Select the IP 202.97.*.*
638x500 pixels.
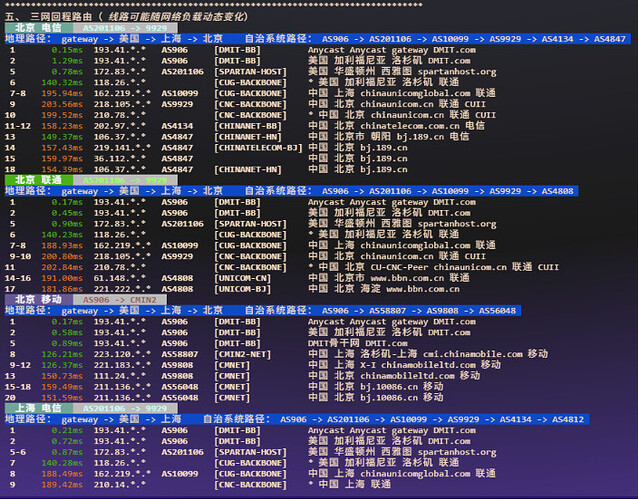[x=120, y=126]
